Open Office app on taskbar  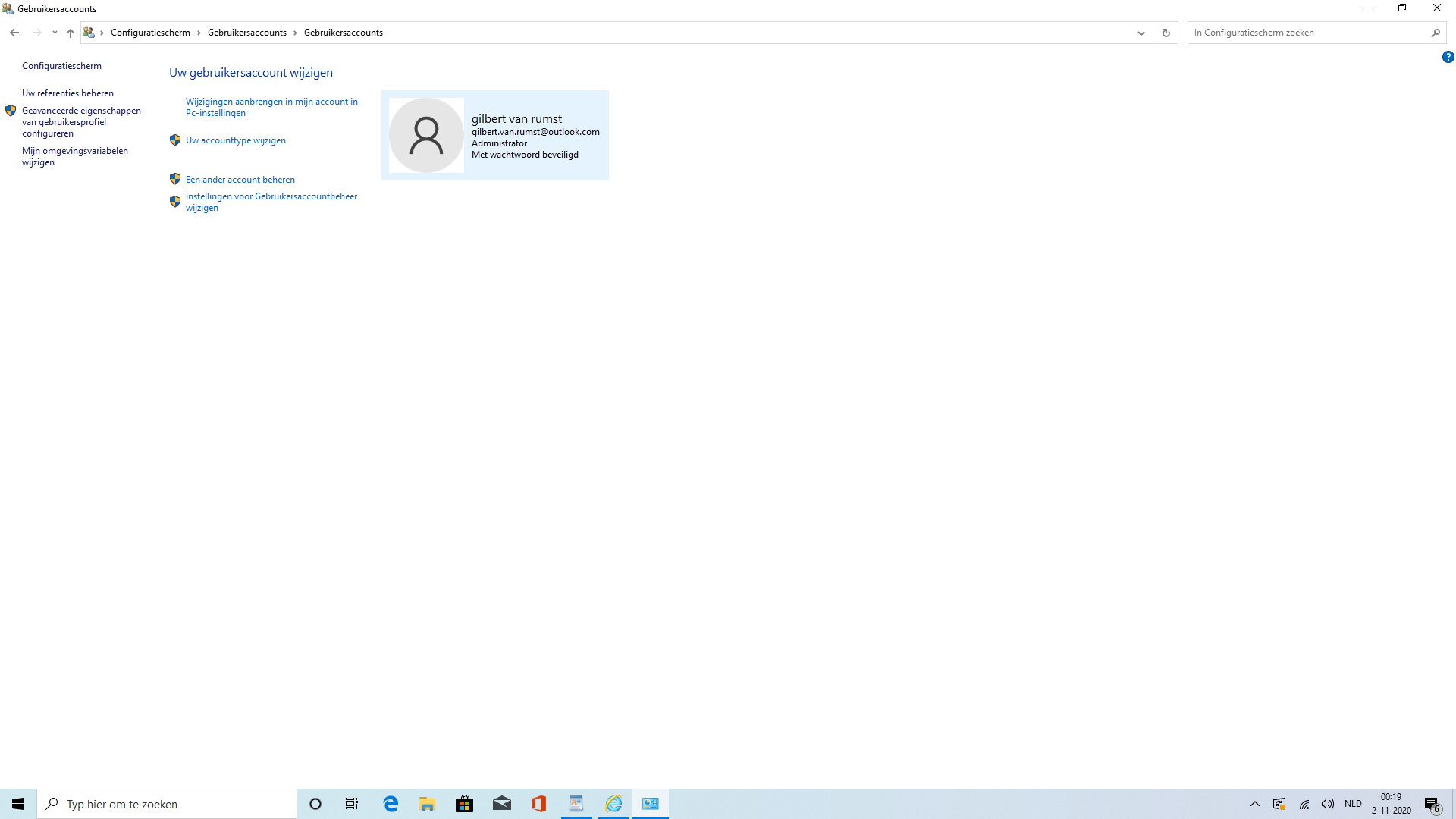pos(539,804)
